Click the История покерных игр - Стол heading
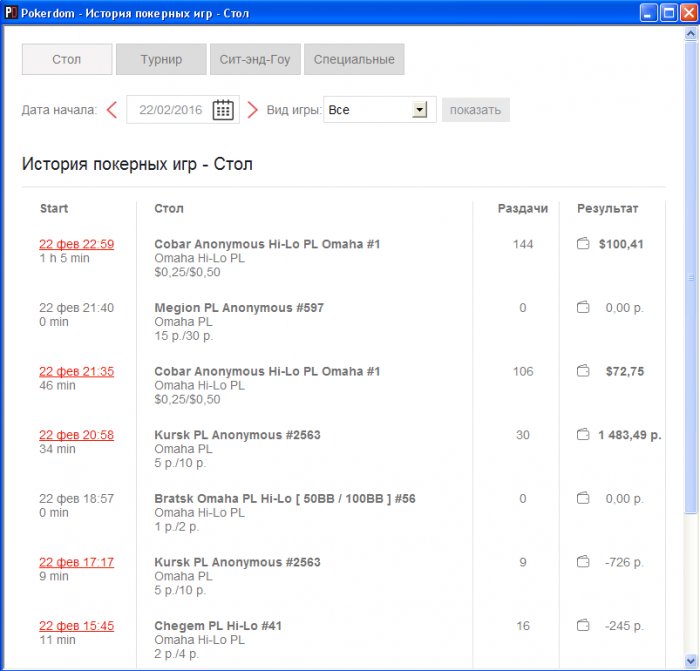The image size is (700, 671). pyautogui.click(x=137, y=164)
